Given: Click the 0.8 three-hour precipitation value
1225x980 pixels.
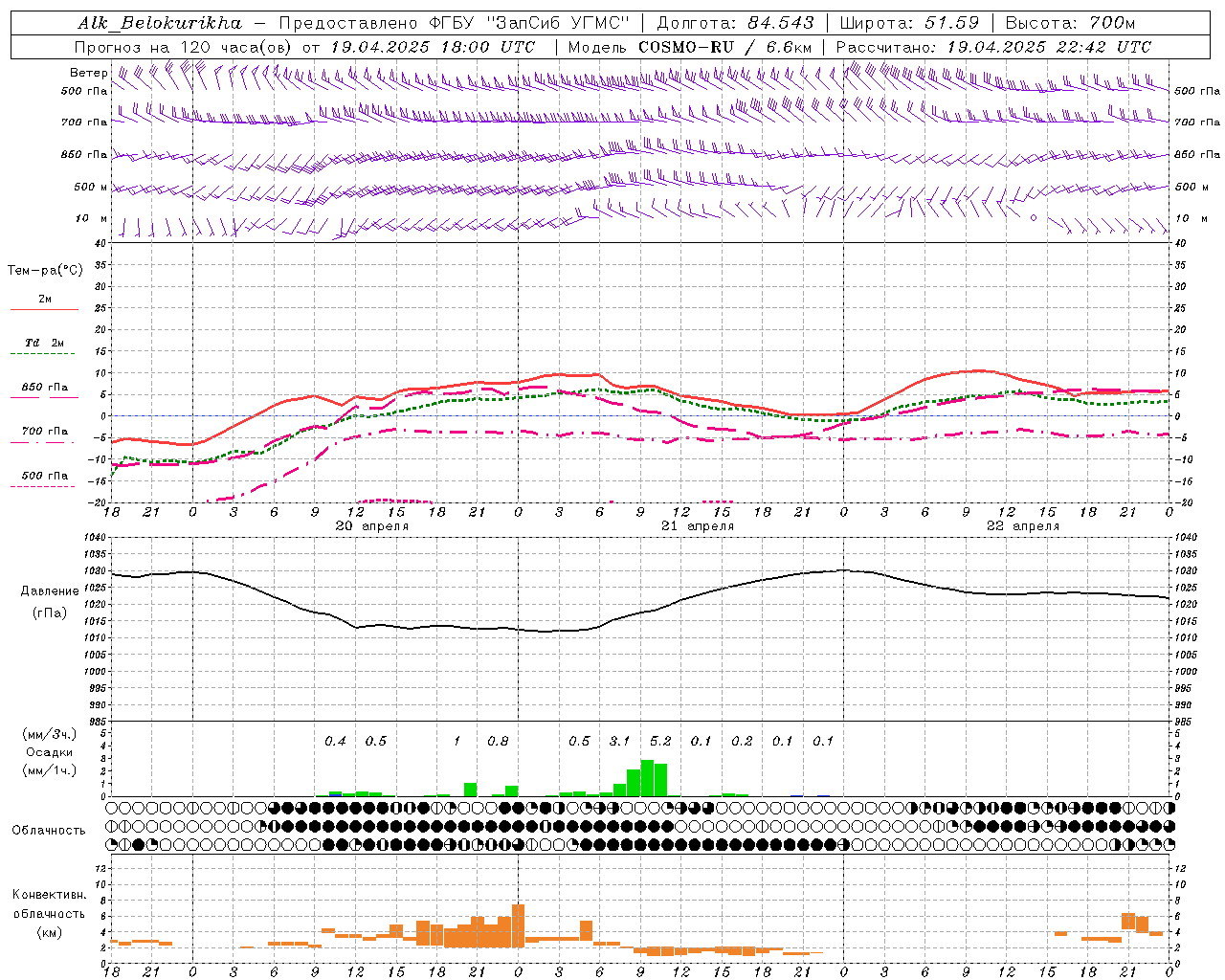Looking at the screenshot, I should [x=498, y=741].
